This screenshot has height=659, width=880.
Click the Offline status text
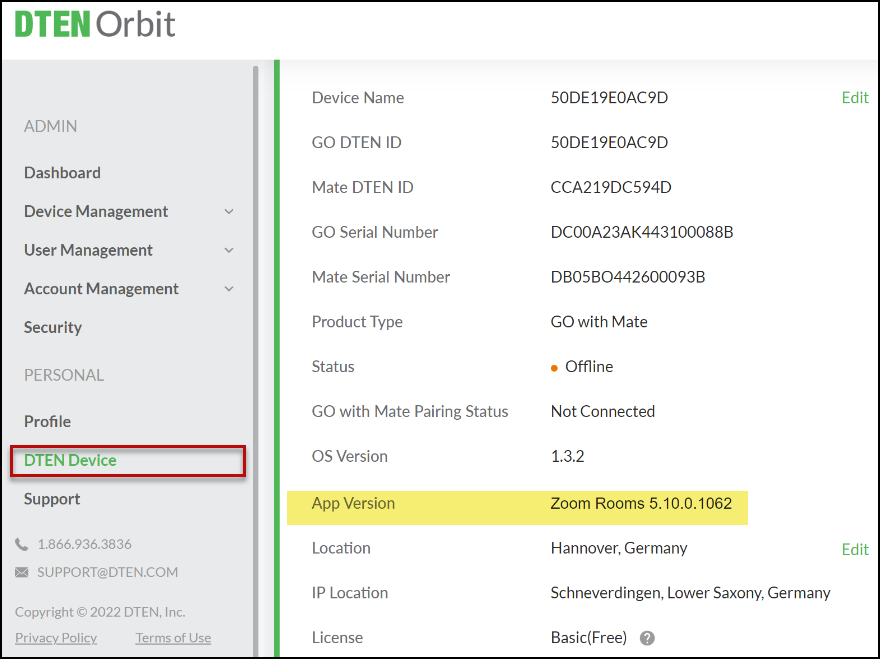coord(589,367)
